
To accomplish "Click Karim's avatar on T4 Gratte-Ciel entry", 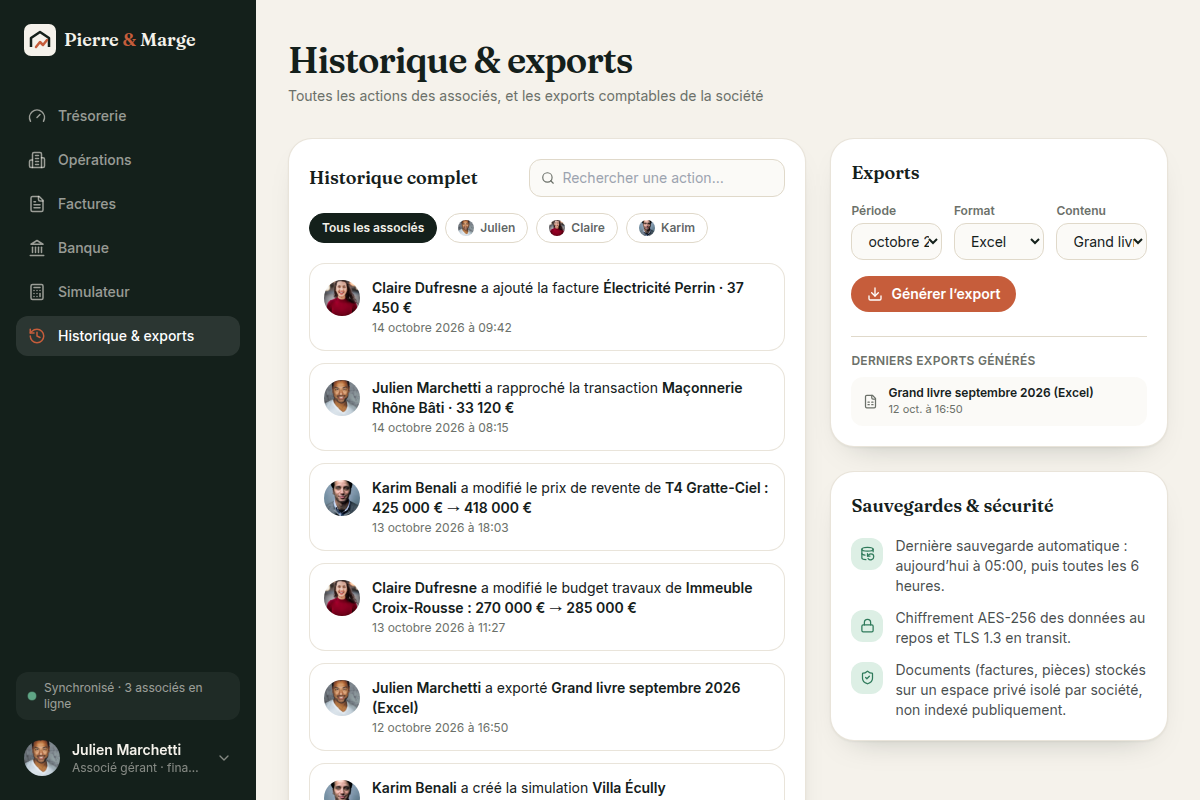I will click(x=342, y=498).
